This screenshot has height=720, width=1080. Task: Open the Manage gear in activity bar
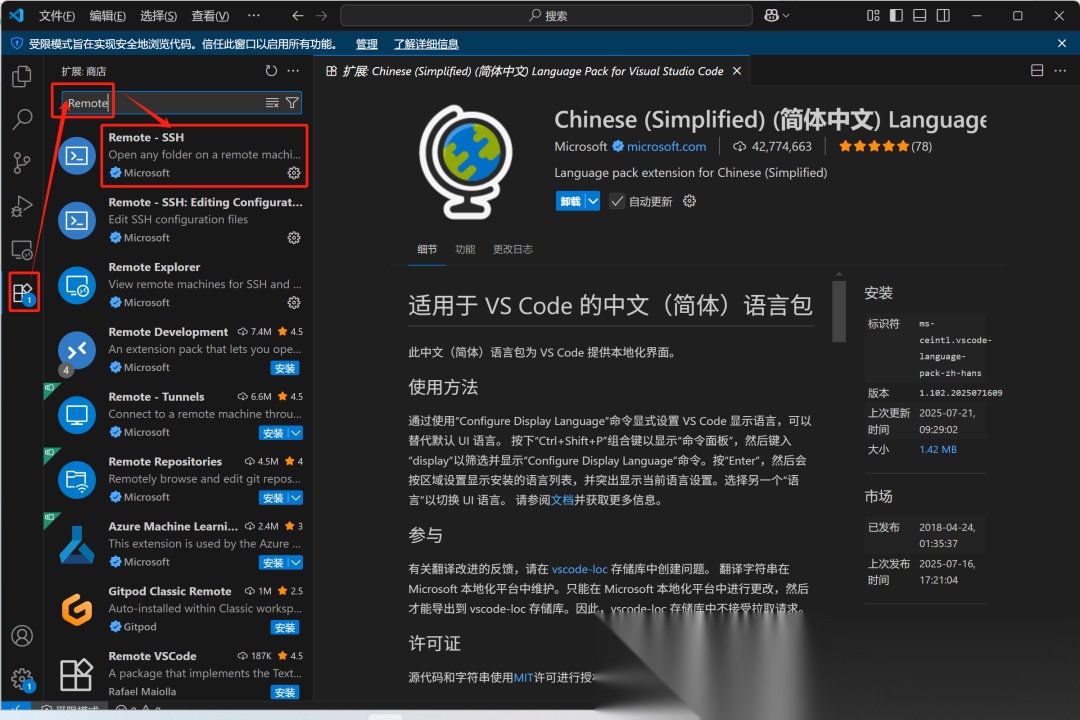click(x=22, y=679)
